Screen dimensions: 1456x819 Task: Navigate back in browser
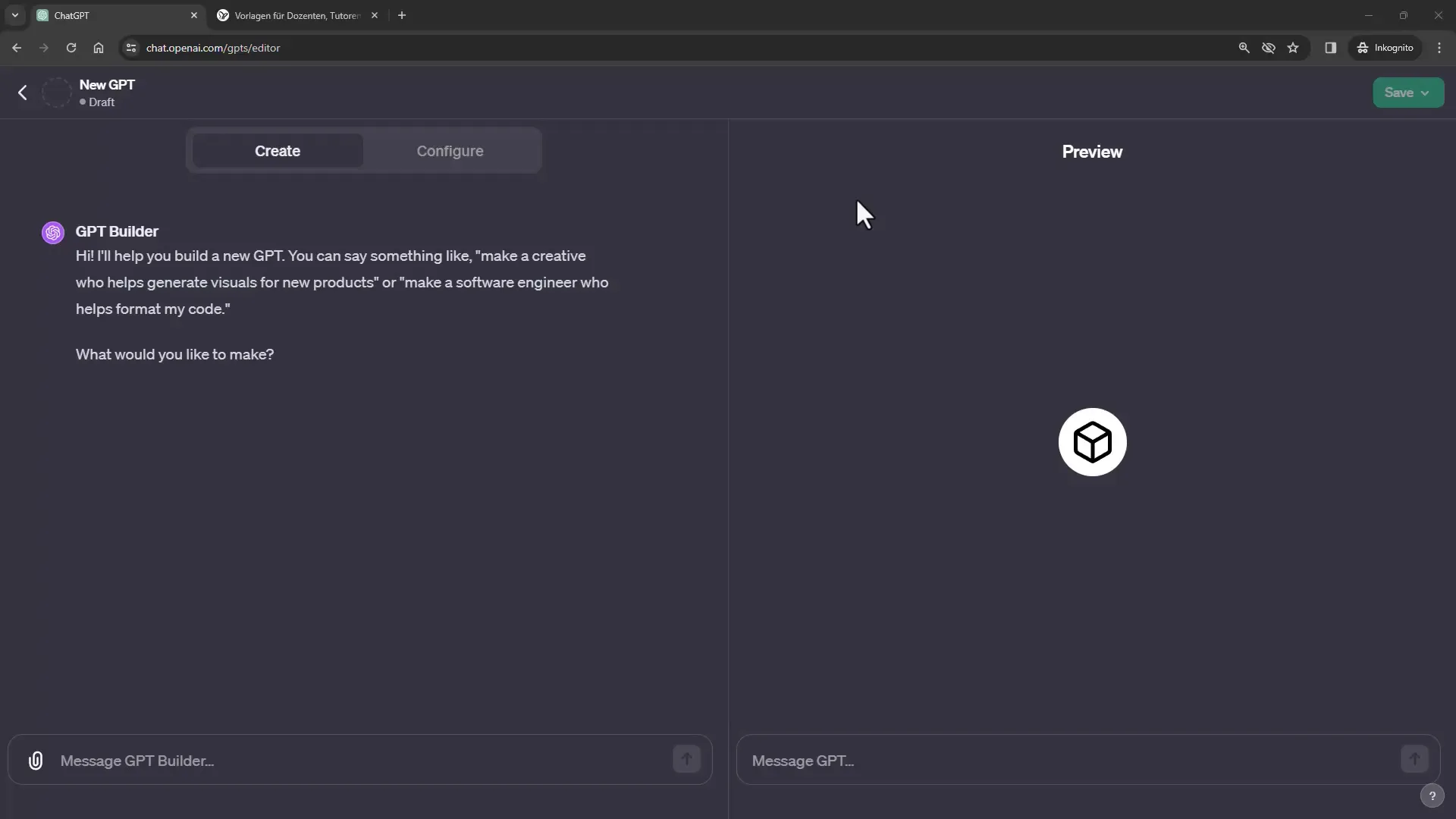[17, 48]
